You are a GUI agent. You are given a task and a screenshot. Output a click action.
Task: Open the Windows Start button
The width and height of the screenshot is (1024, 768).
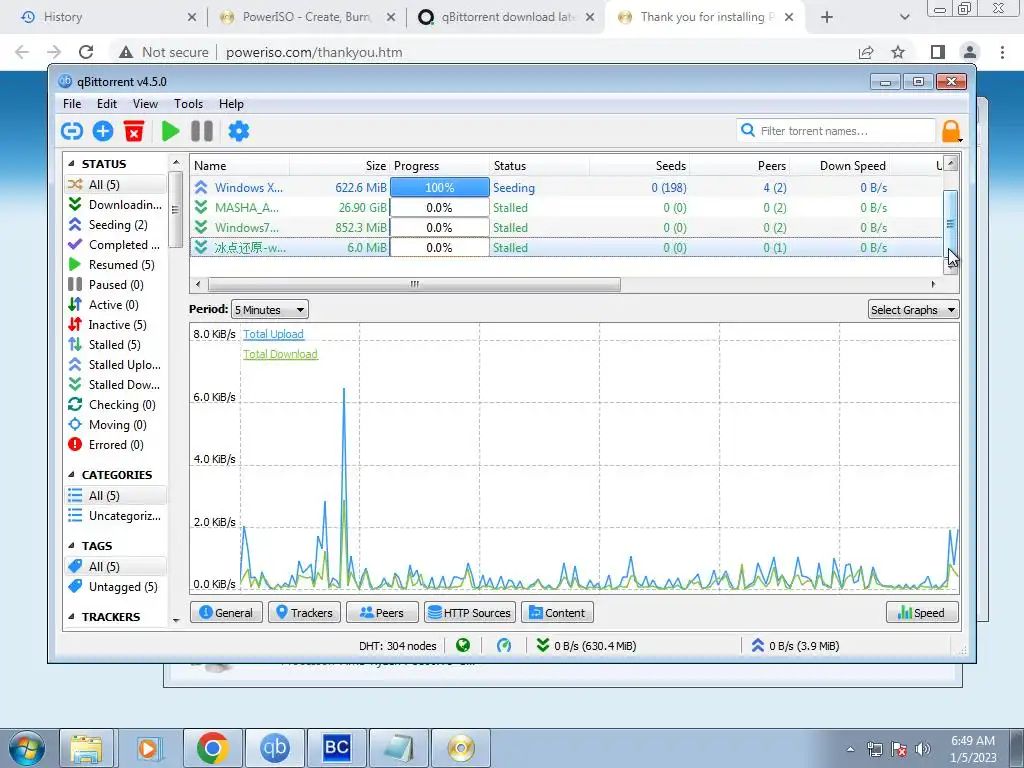[27, 748]
